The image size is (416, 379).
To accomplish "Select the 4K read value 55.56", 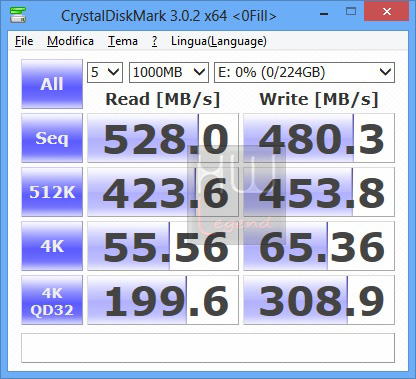I will [163, 246].
